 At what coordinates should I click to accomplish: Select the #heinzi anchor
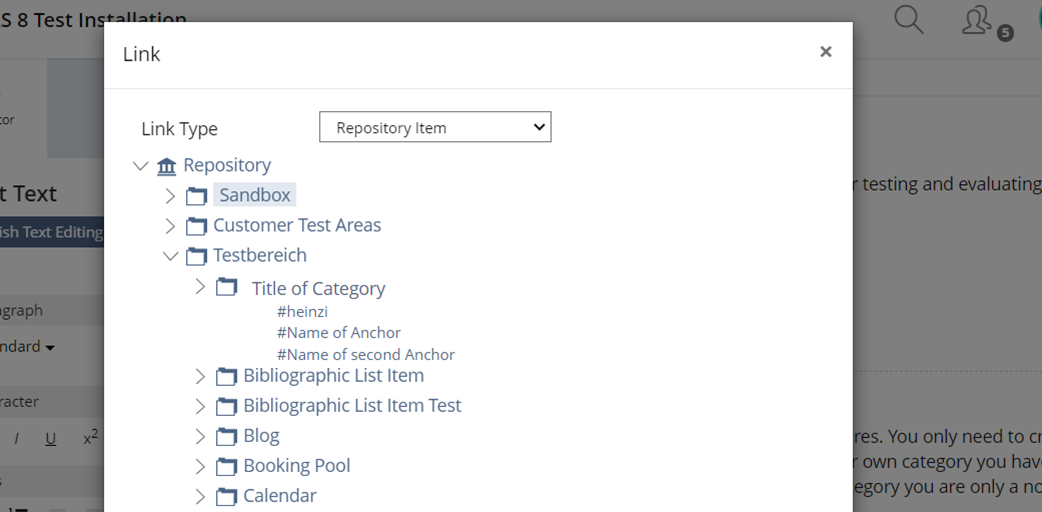tap(302, 311)
